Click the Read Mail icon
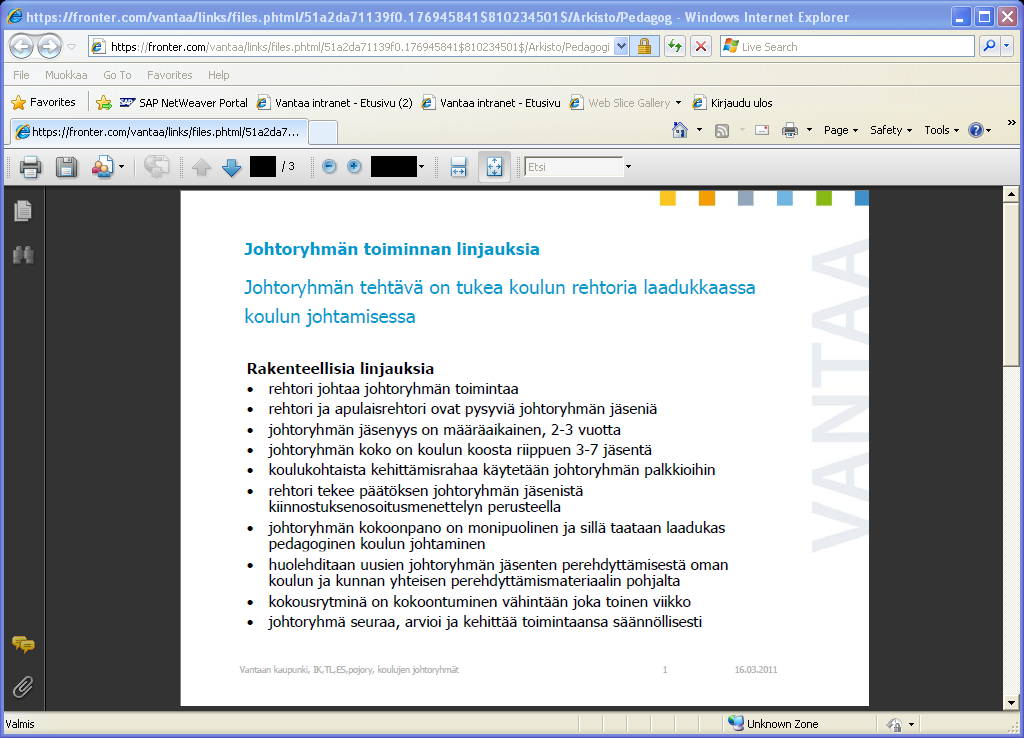 click(761, 130)
